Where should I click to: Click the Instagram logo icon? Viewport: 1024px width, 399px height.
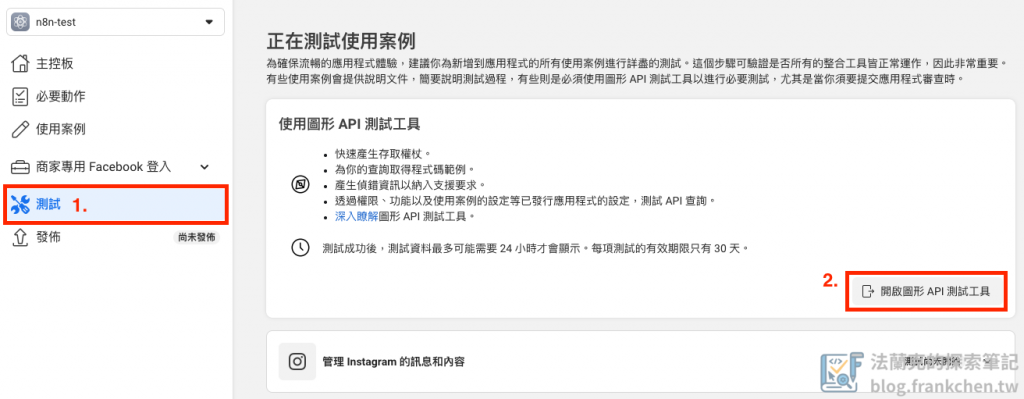(x=297, y=361)
